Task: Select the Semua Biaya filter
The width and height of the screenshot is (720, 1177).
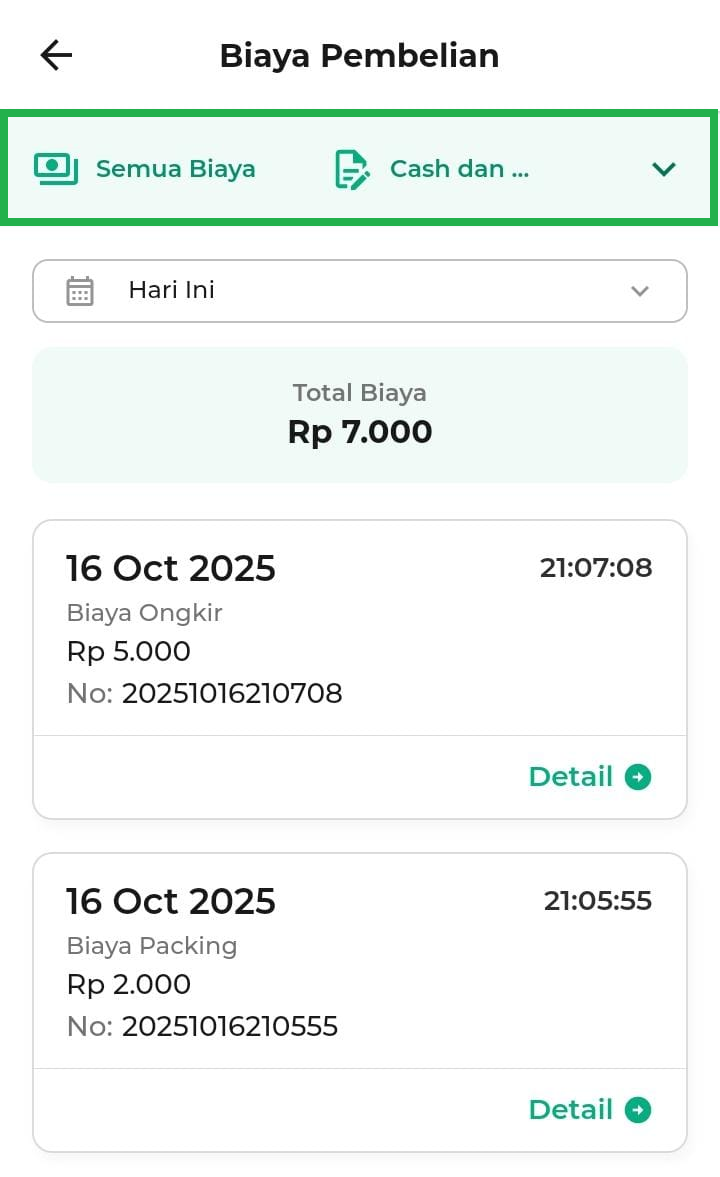Action: [x=175, y=169]
